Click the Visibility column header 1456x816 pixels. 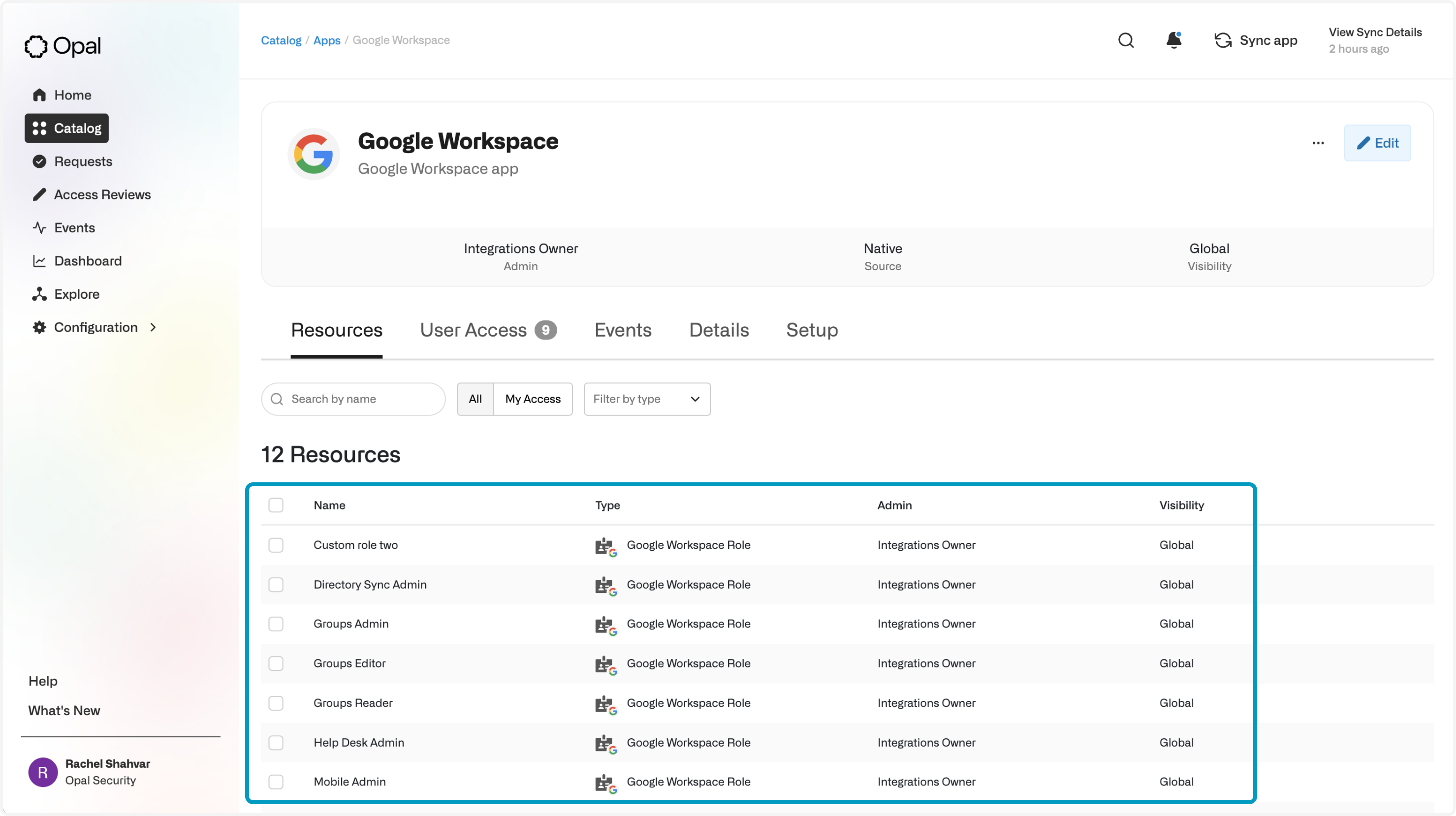pyautogui.click(x=1181, y=505)
